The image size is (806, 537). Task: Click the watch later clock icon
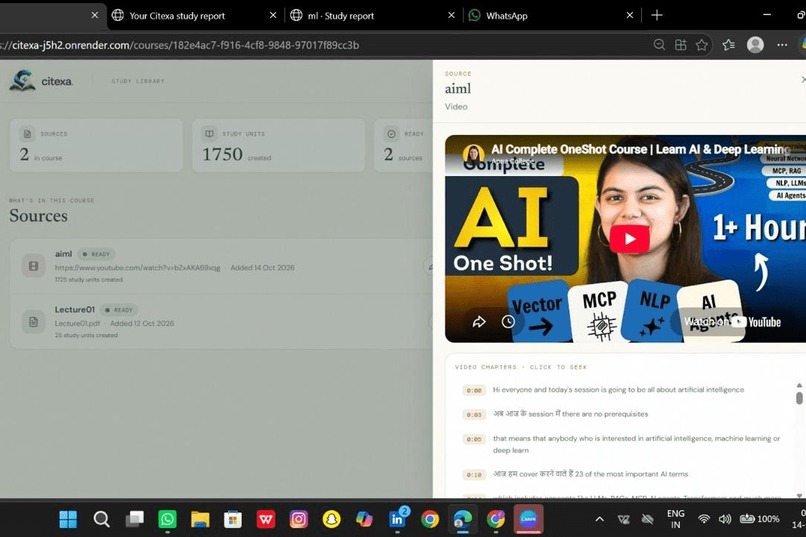[x=508, y=322]
